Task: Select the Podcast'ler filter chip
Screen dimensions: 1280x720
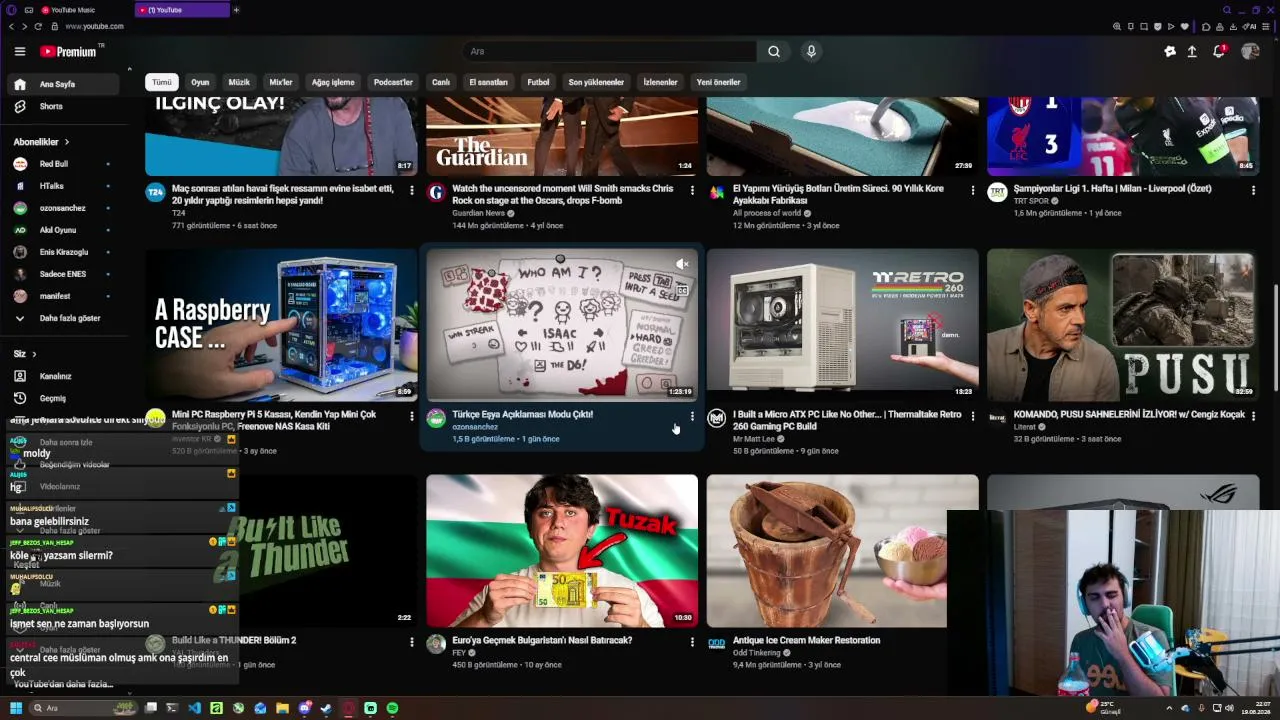Action: 393,82
